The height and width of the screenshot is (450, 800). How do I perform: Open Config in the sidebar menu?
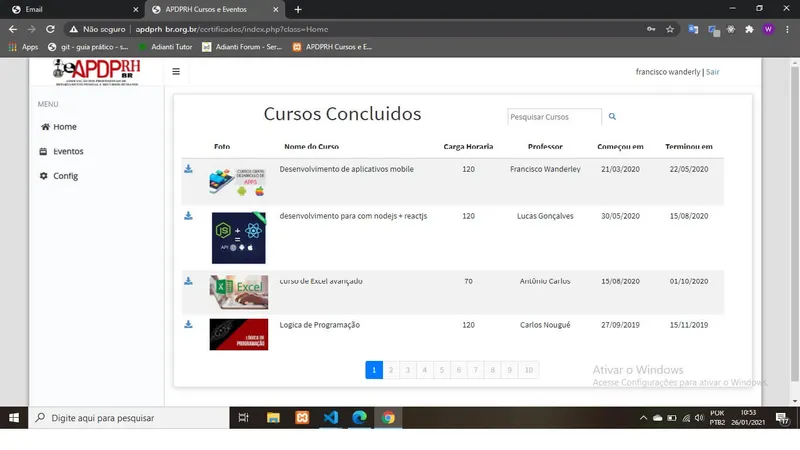pos(59,176)
